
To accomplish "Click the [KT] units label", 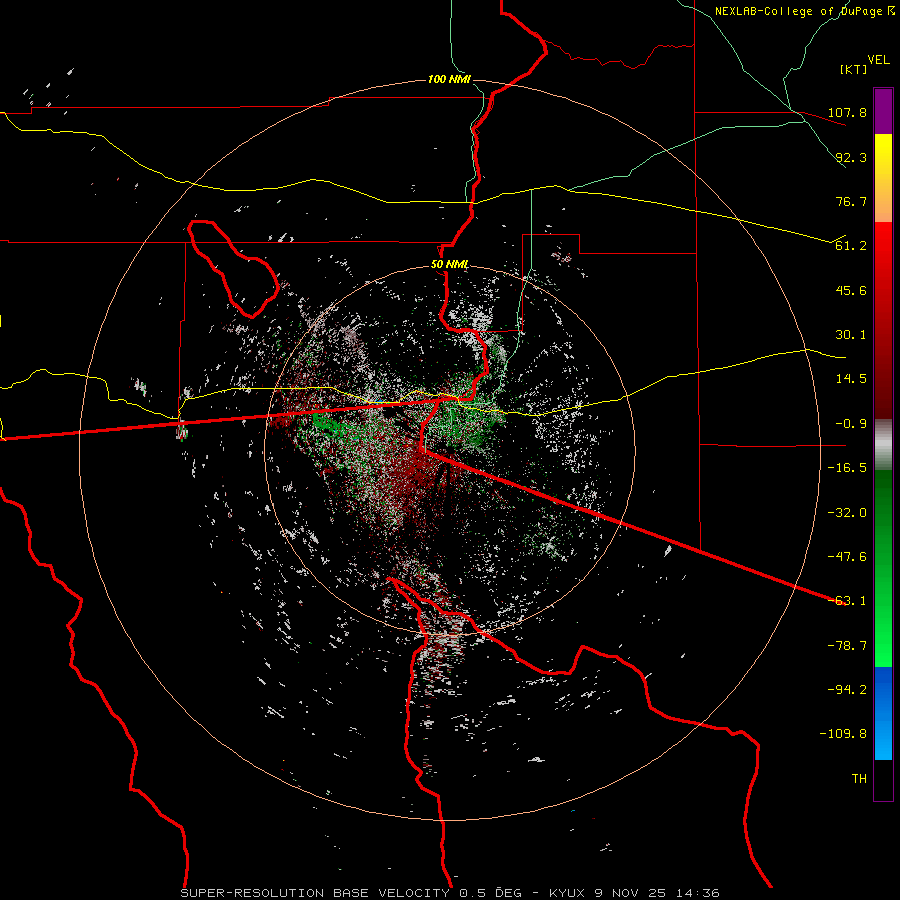I will click(x=853, y=69).
